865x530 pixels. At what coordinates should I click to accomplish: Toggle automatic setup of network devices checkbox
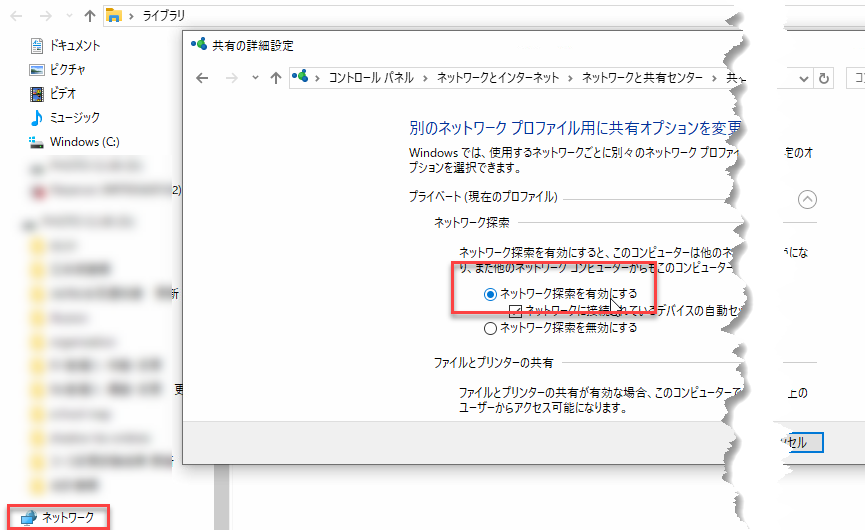[x=516, y=311]
